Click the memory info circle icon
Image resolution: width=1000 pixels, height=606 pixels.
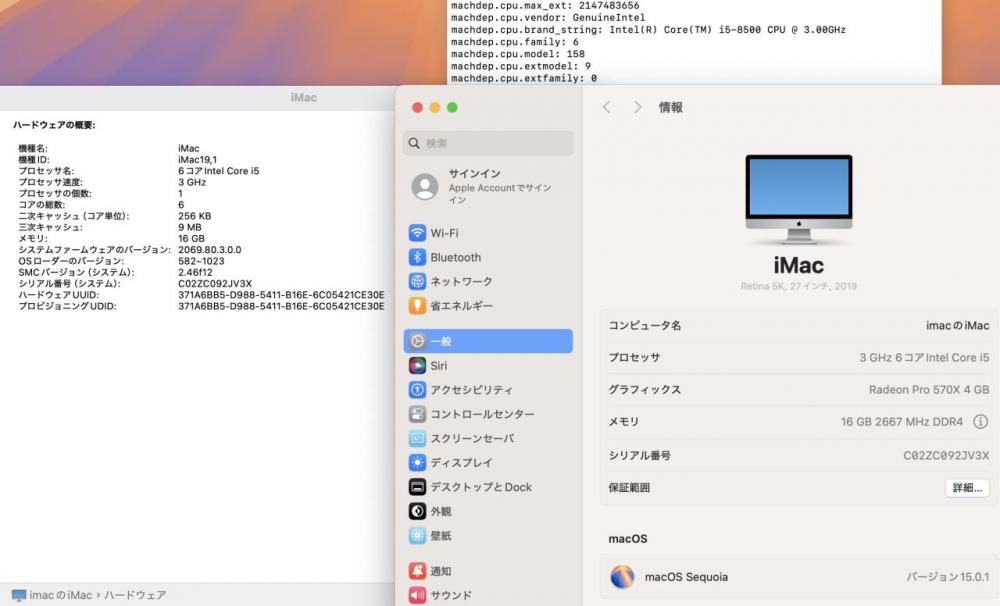pos(980,422)
